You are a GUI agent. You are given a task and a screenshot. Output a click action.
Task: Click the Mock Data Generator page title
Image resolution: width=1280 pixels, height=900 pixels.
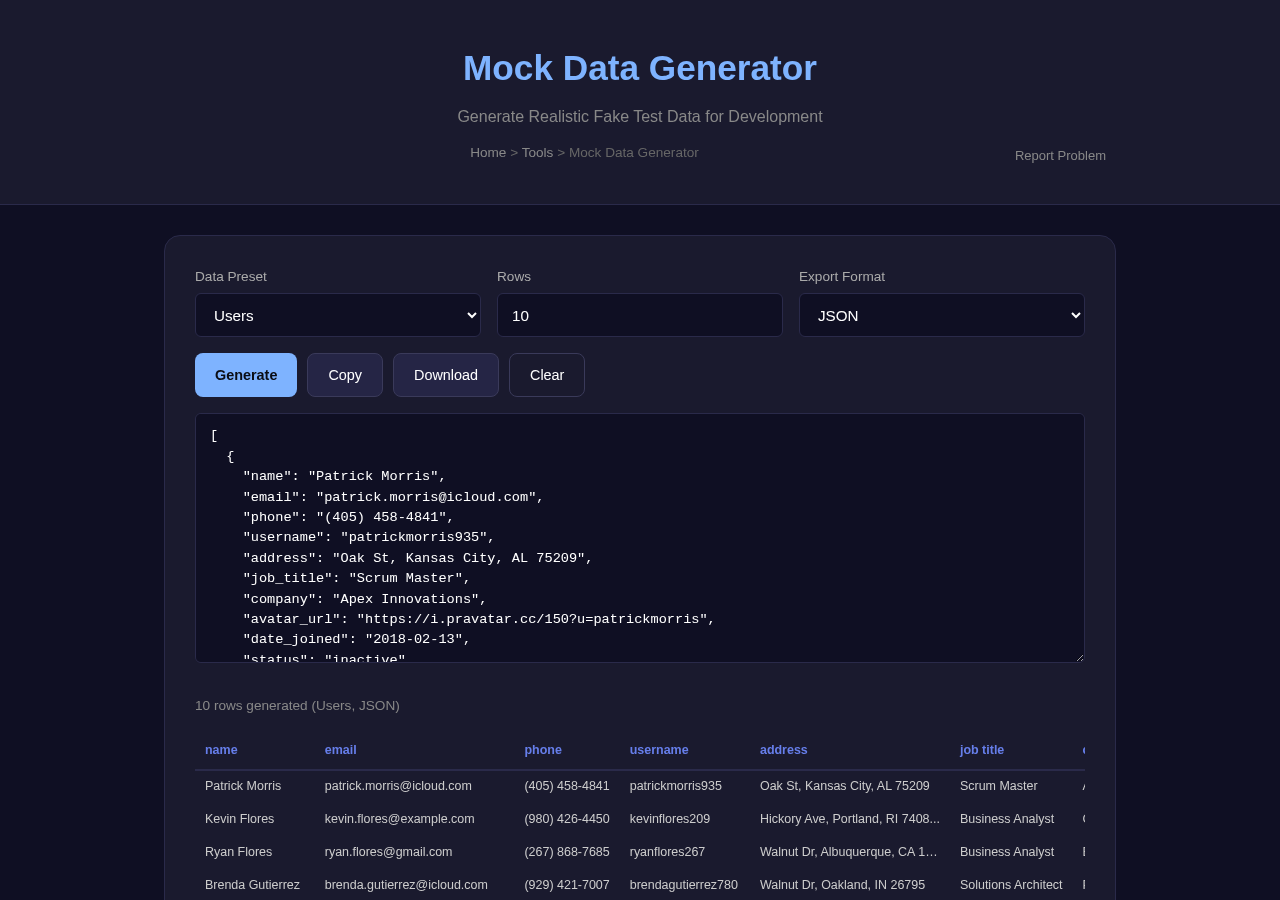[640, 68]
